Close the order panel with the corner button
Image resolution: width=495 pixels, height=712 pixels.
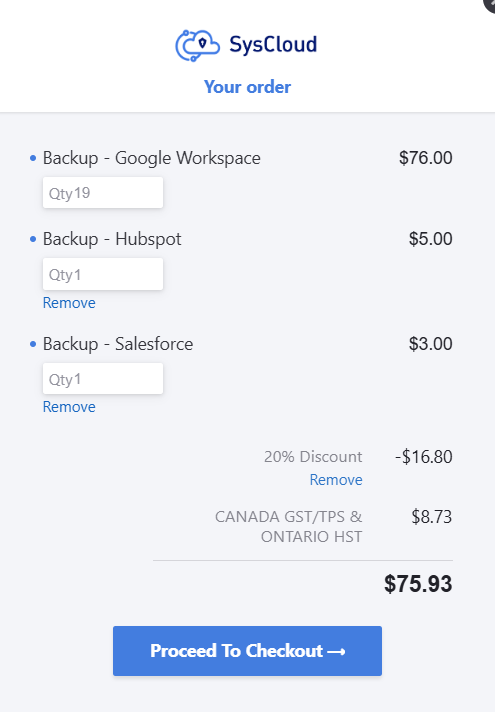(x=490, y=5)
